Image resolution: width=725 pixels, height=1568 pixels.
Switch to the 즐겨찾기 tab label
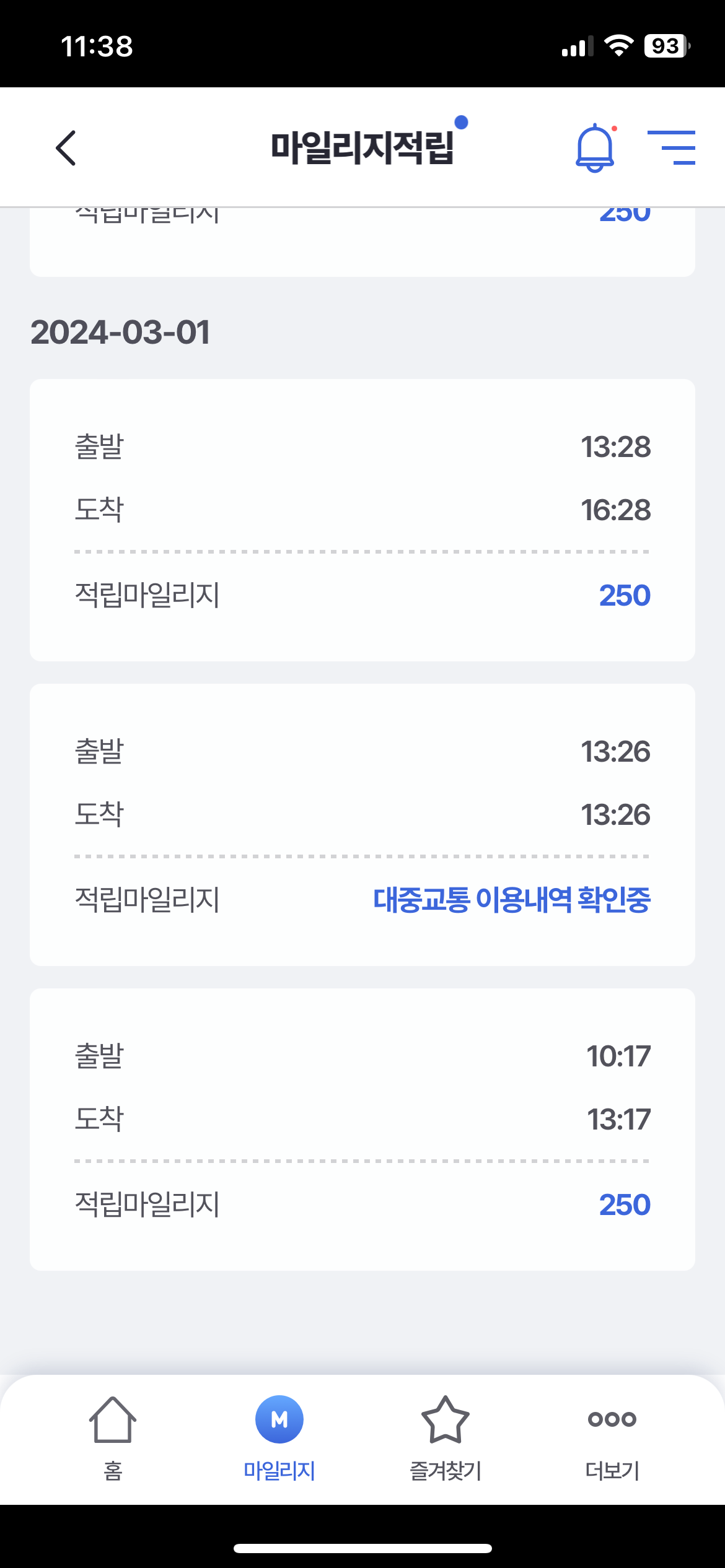pyautogui.click(x=445, y=1470)
